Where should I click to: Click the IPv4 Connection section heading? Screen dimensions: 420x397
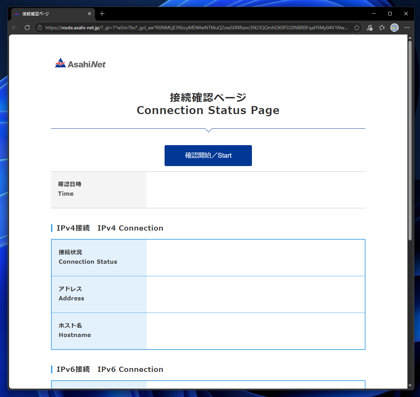point(110,228)
